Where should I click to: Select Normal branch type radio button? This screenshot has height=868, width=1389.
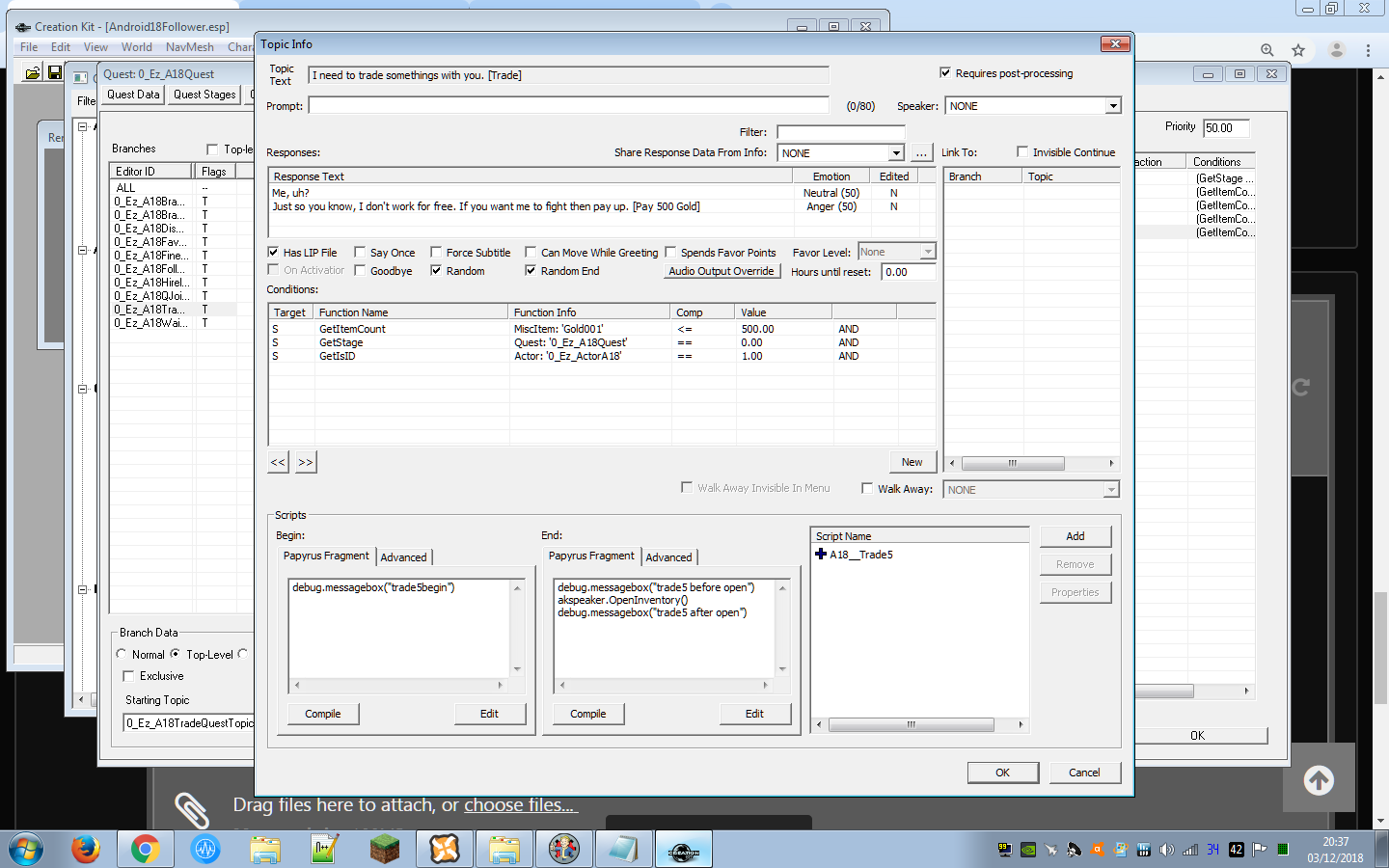[122, 654]
